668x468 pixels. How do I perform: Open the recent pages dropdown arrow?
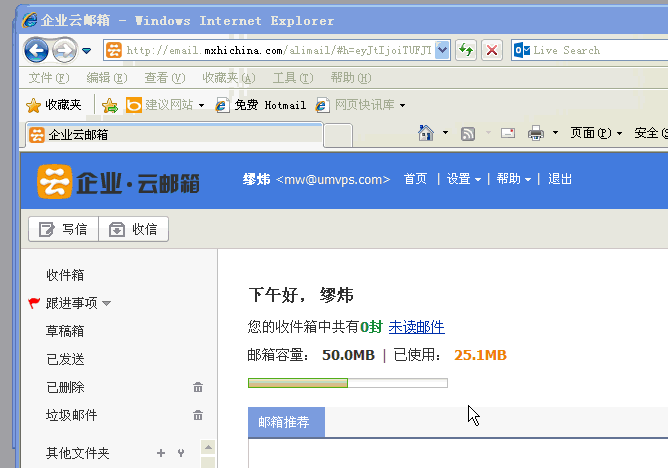click(x=86, y=51)
